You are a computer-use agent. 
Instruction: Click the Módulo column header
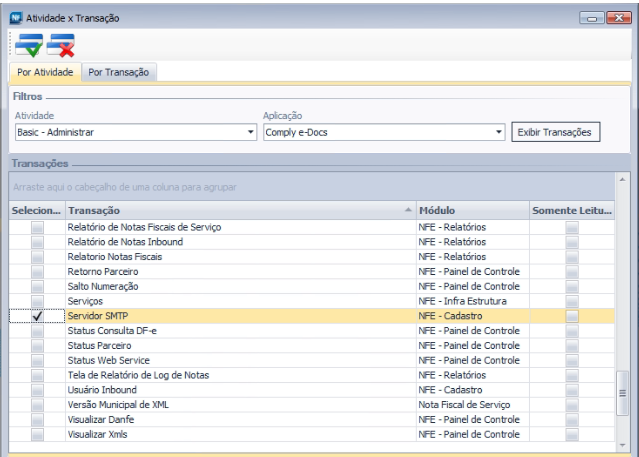pos(470,211)
